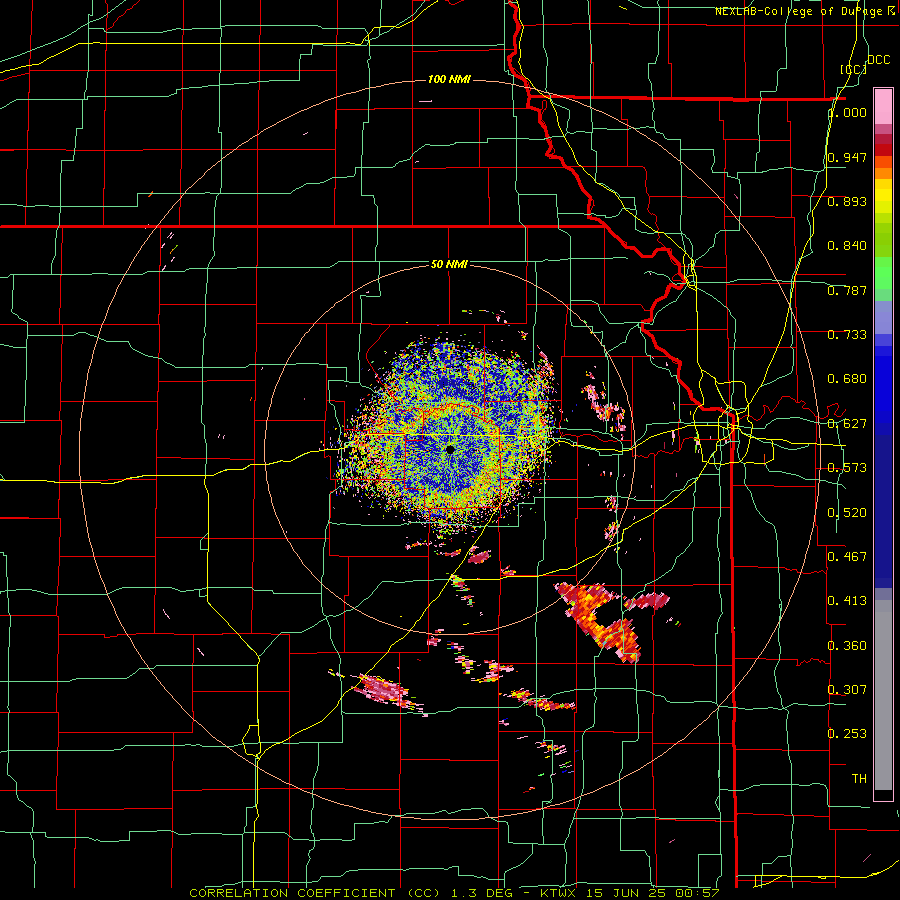Click the [CC] legend unit label

click(x=854, y=69)
